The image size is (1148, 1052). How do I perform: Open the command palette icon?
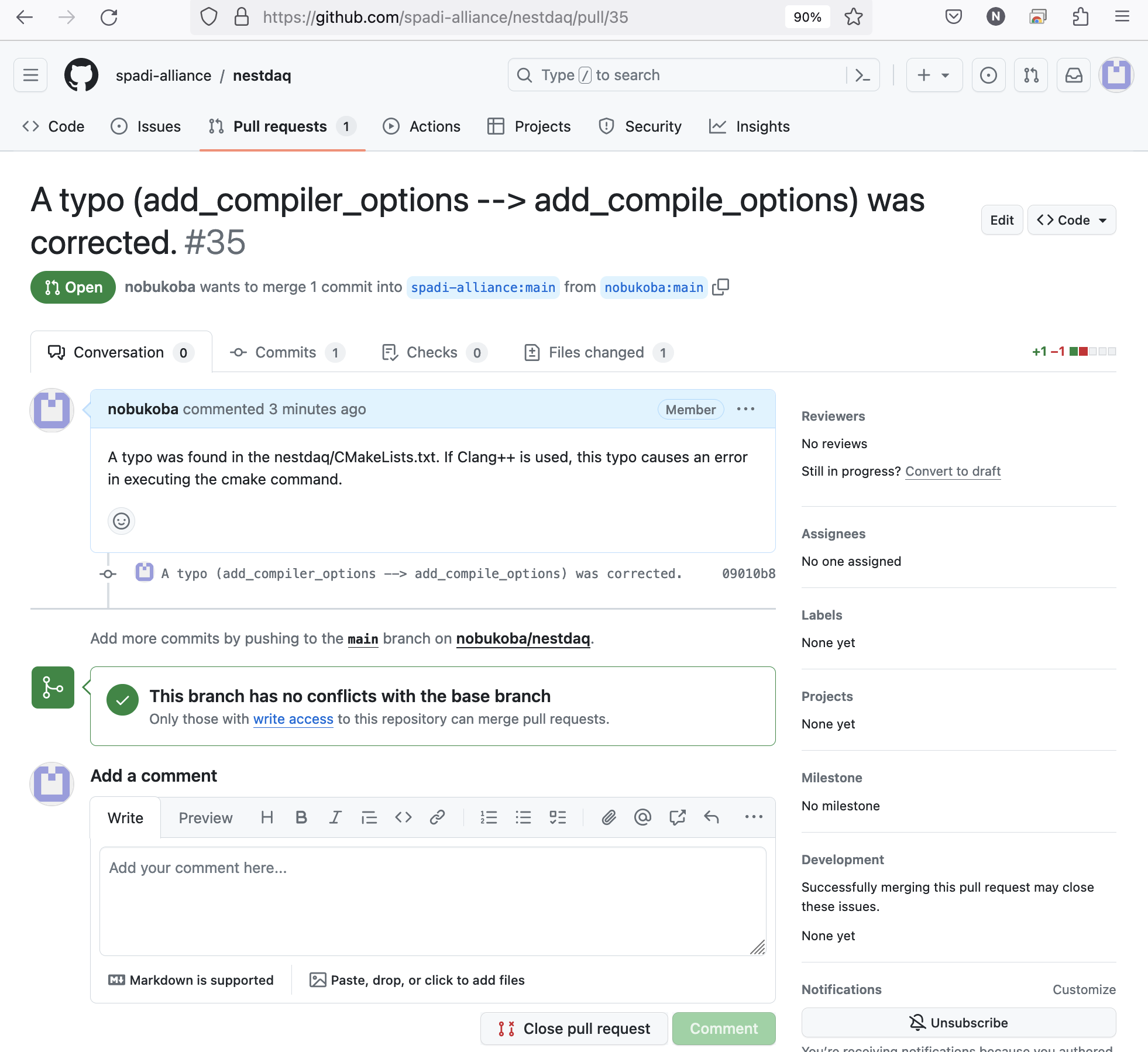pyautogui.click(x=862, y=75)
